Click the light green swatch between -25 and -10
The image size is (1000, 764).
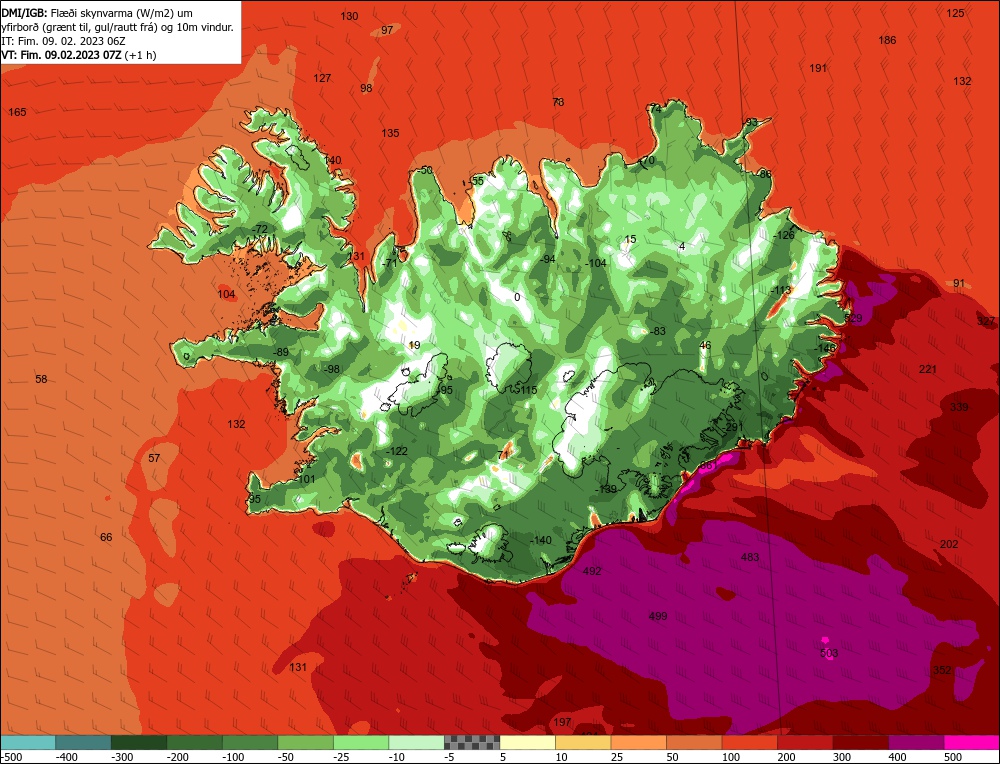coord(360,742)
